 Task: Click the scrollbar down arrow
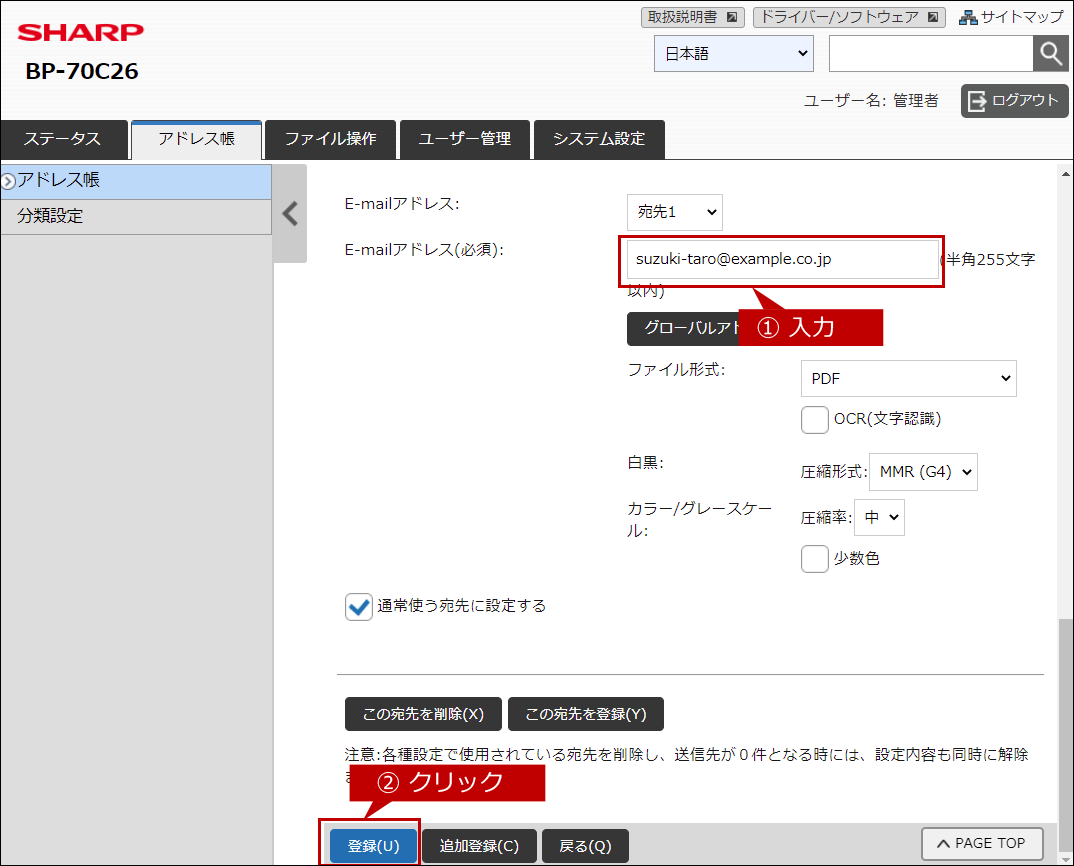pyautogui.click(x=1065, y=858)
